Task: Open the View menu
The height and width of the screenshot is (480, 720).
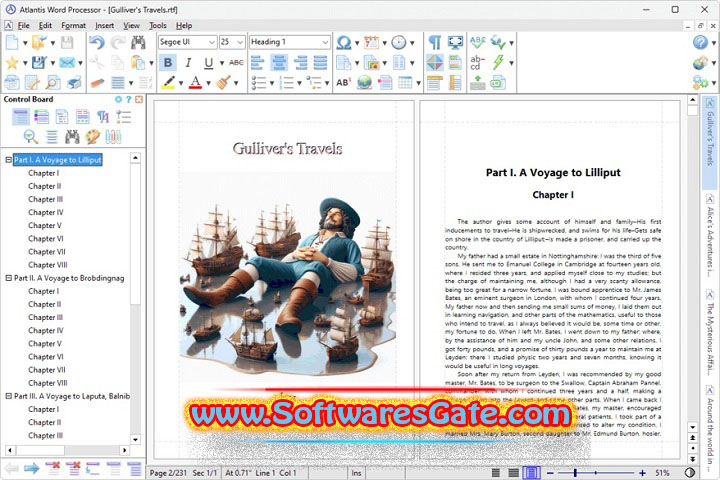Action: click(x=131, y=26)
